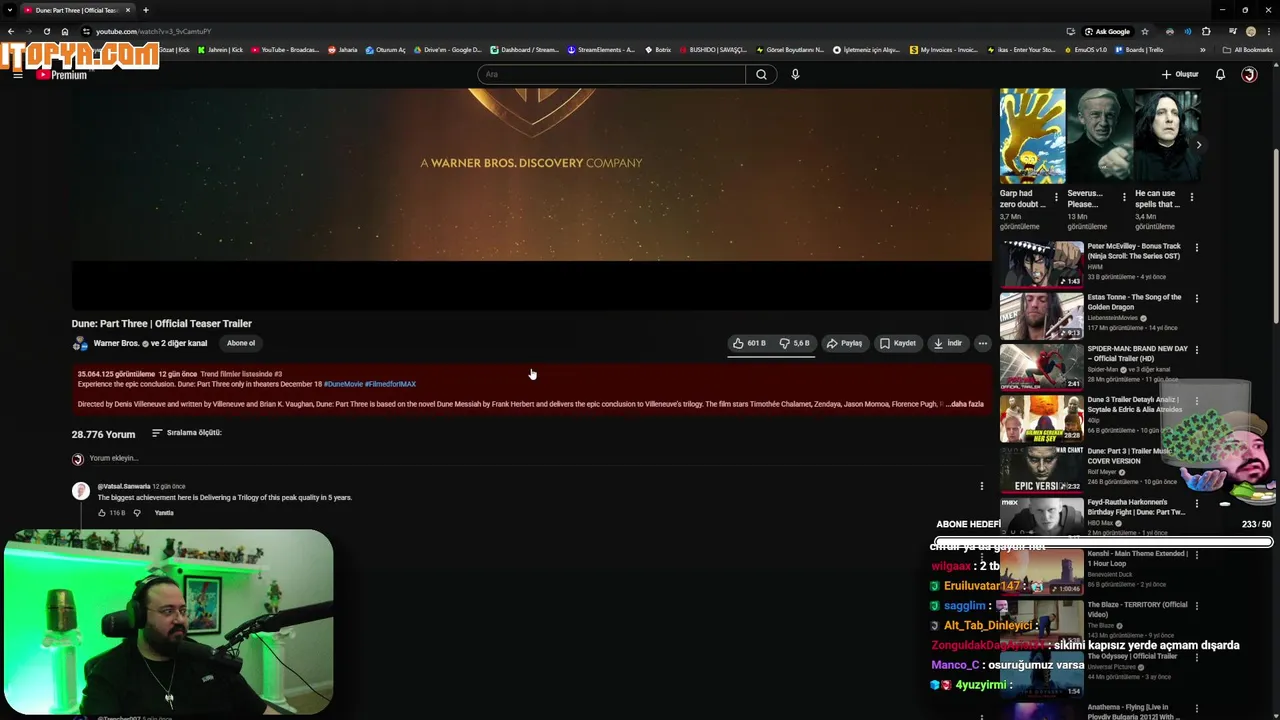Image resolution: width=1280 pixels, height=720 pixels.
Task: Open #FilmedforIMAX hashtag link
Action: 390,384
